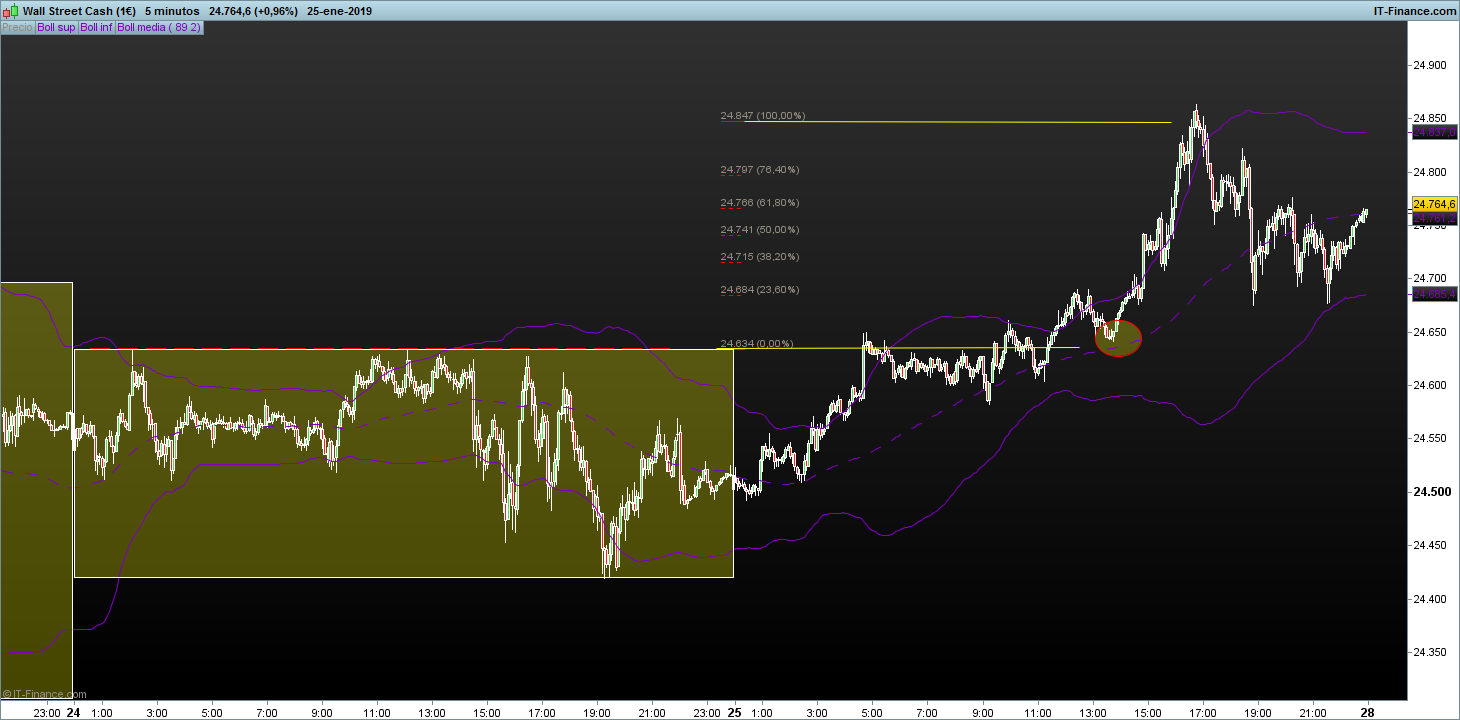The height and width of the screenshot is (720, 1460).
Task: Click the 24.550 price axis label
Action: pyautogui.click(x=1429, y=439)
